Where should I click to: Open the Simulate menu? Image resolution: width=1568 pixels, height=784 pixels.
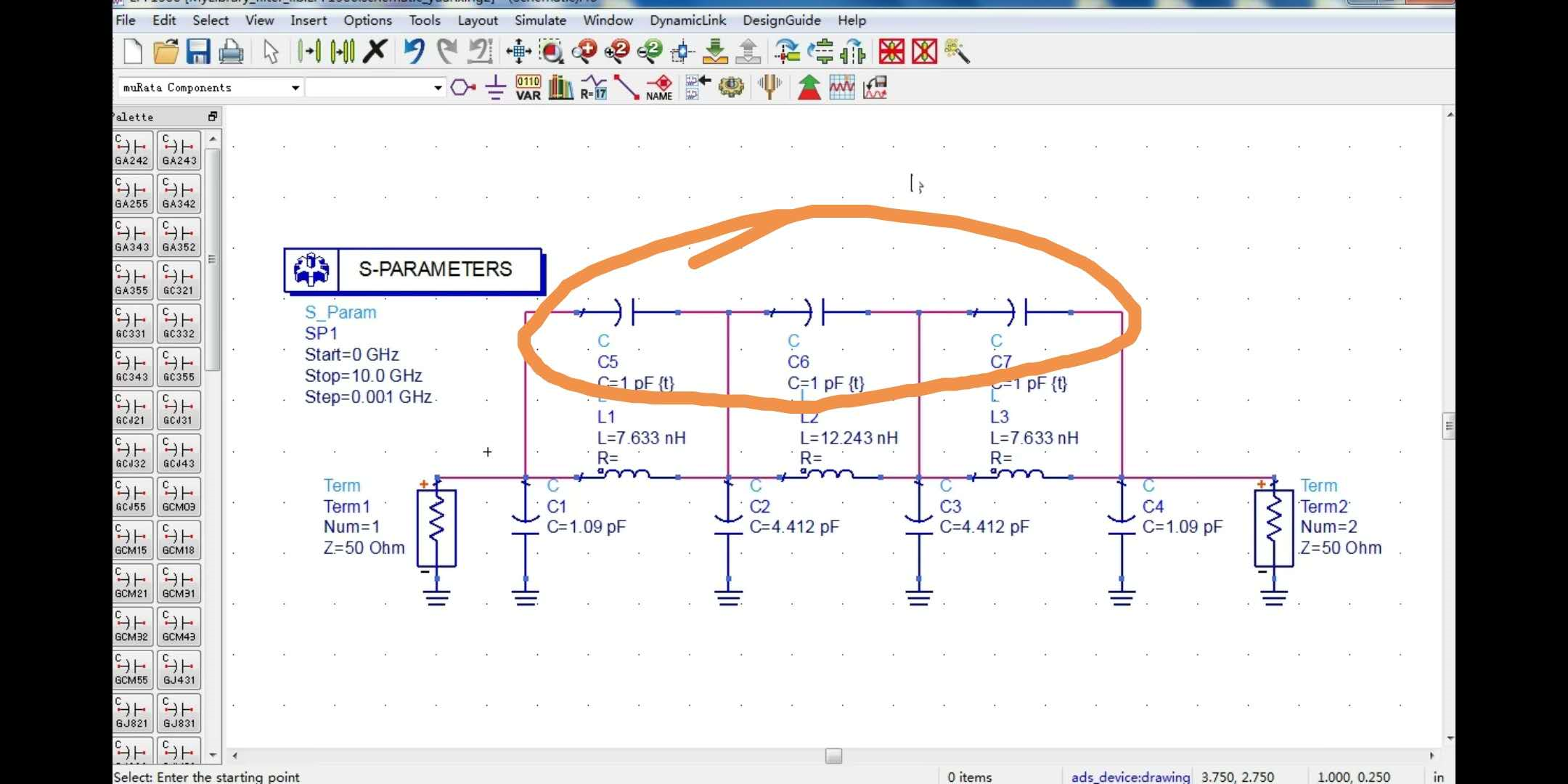(540, 20)
